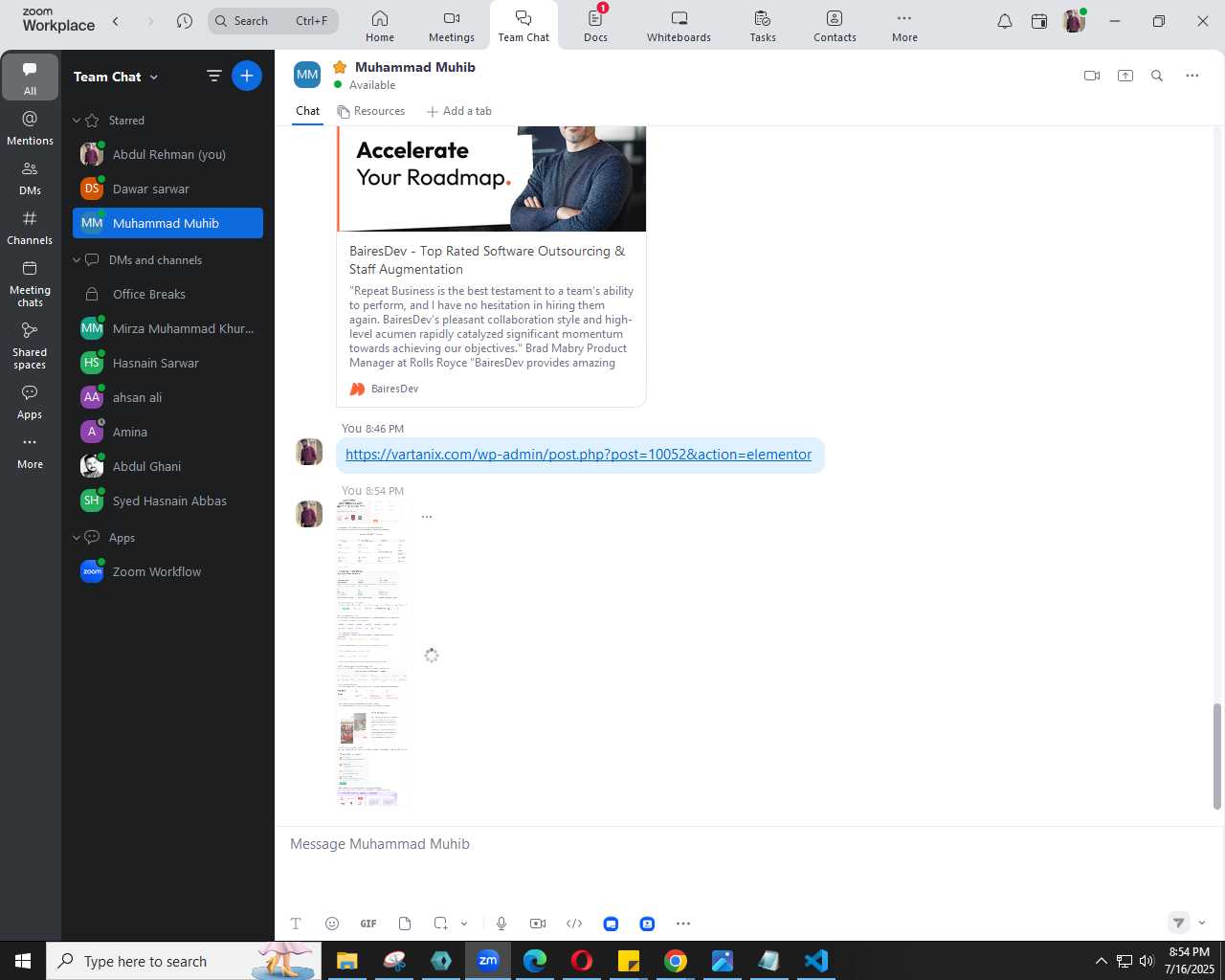Open Meeting chats in sidebar
1225x980 pixels.
point(30,283)
